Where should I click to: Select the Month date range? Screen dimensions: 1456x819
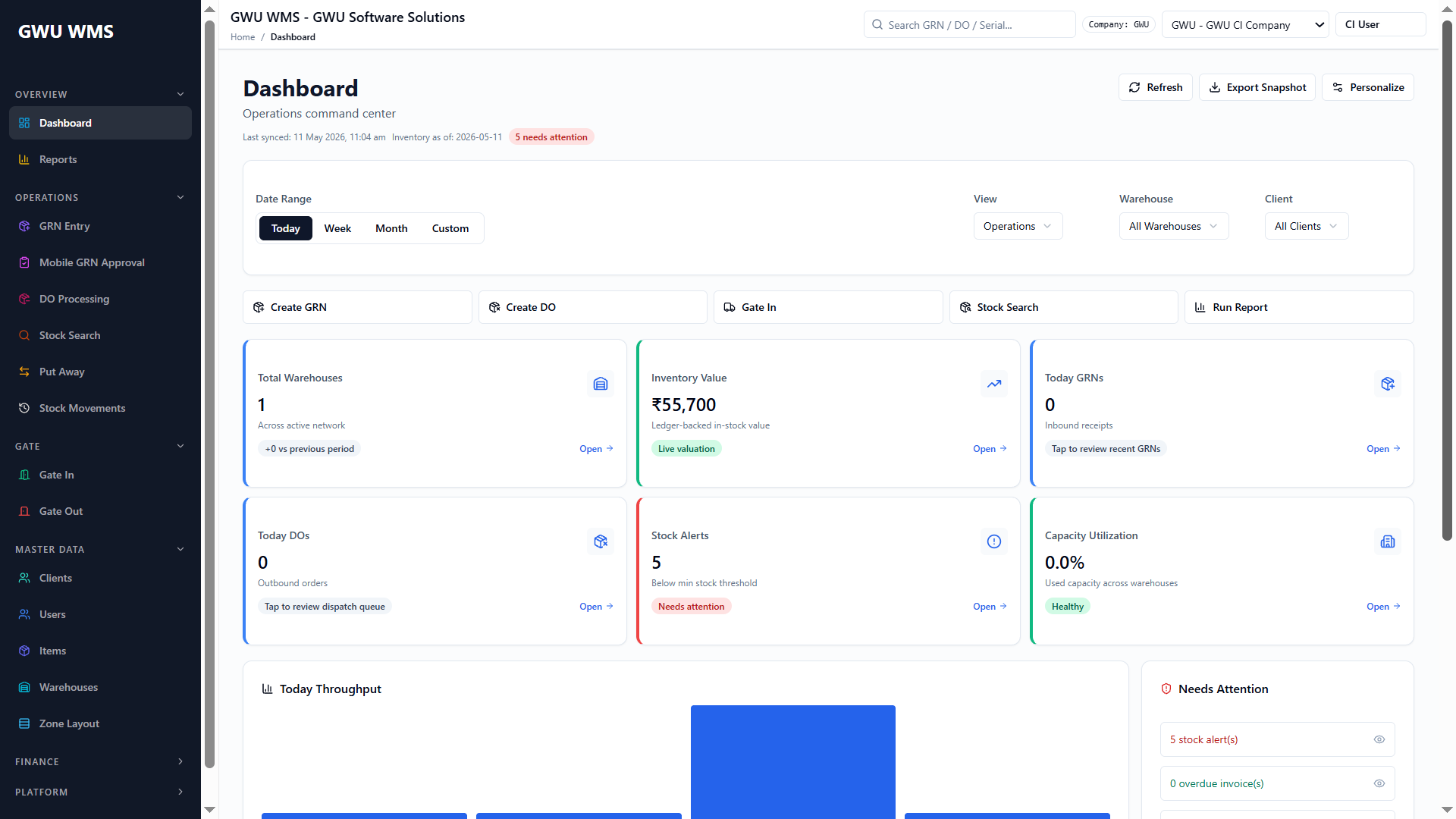[x=391, y=228]
